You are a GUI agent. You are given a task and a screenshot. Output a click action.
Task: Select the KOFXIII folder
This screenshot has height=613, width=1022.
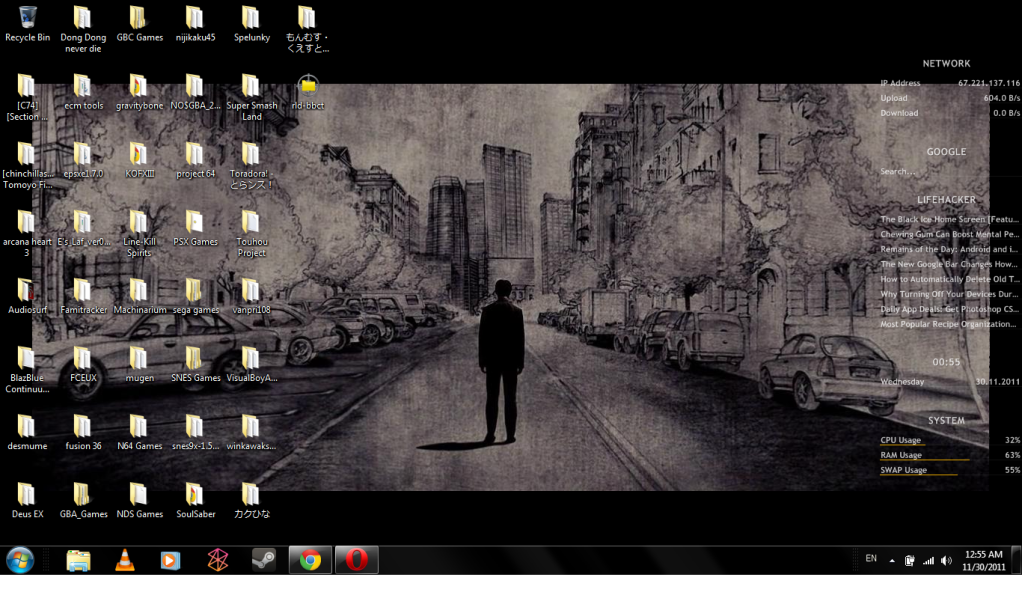tap(139, 160)
